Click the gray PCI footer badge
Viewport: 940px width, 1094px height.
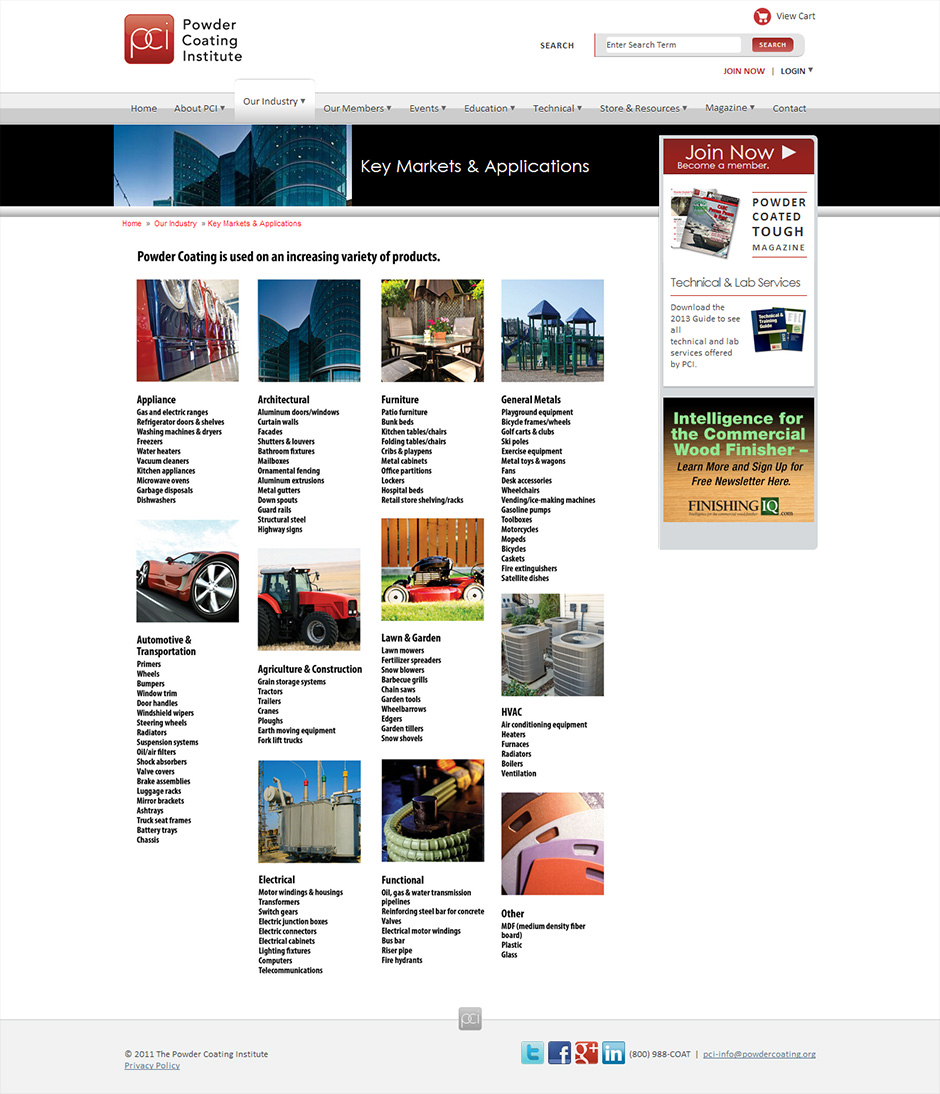point(470,1018)
